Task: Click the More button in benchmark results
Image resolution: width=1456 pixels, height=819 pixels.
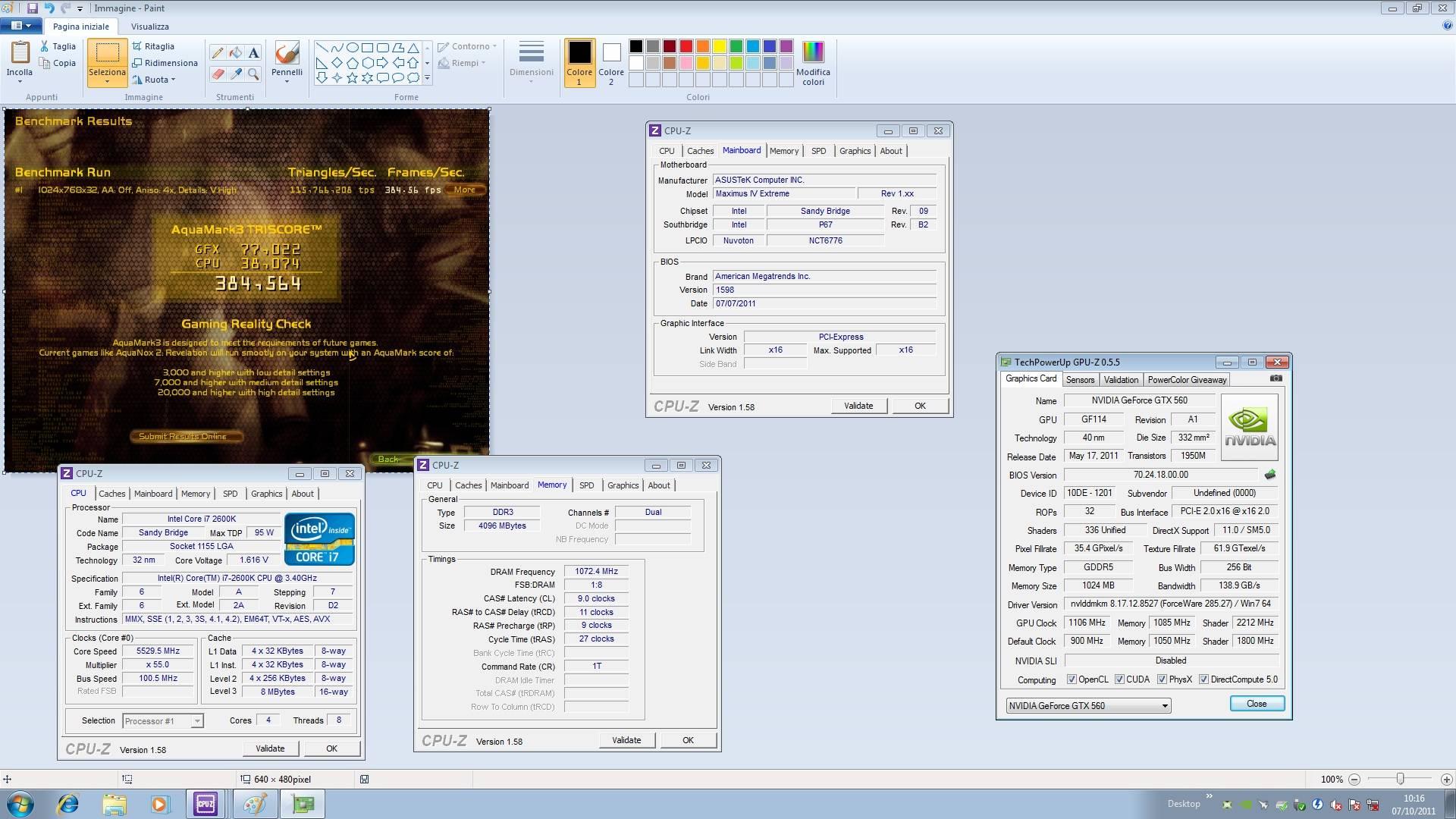Action: 465,190
